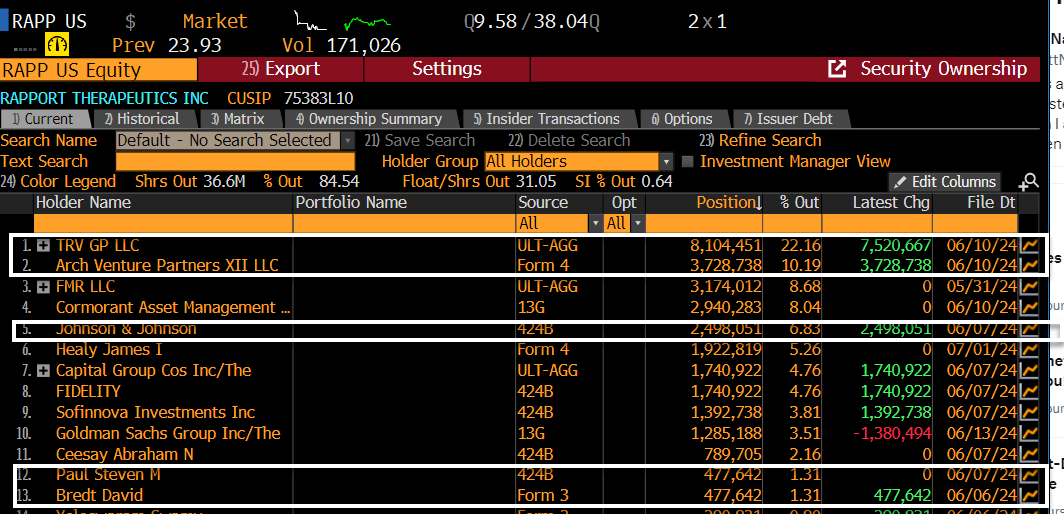Select the Healy James I holder name

coord(109,350)
